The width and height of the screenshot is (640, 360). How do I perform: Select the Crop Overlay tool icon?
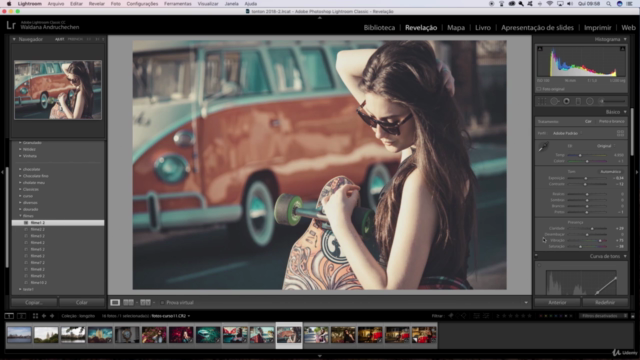542,101
